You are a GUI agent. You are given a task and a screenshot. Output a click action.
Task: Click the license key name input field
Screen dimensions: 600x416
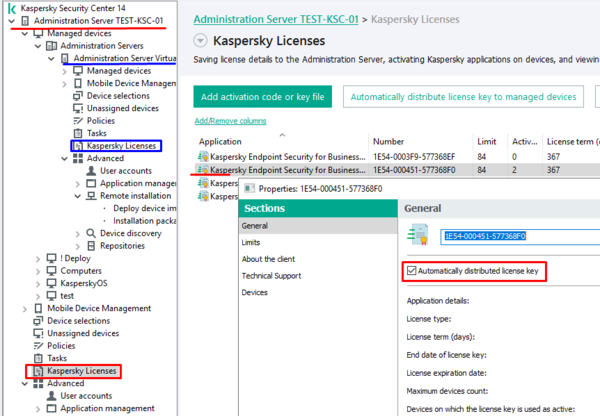(520, 237)
